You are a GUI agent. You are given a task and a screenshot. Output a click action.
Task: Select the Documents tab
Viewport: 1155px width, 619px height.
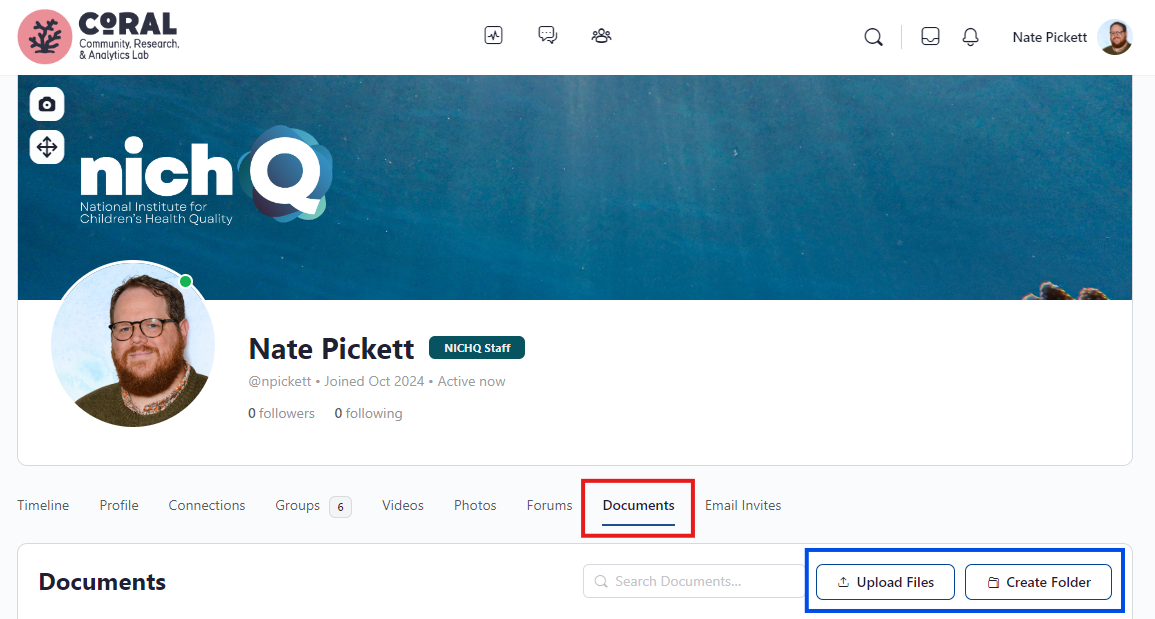click(638, 505)
